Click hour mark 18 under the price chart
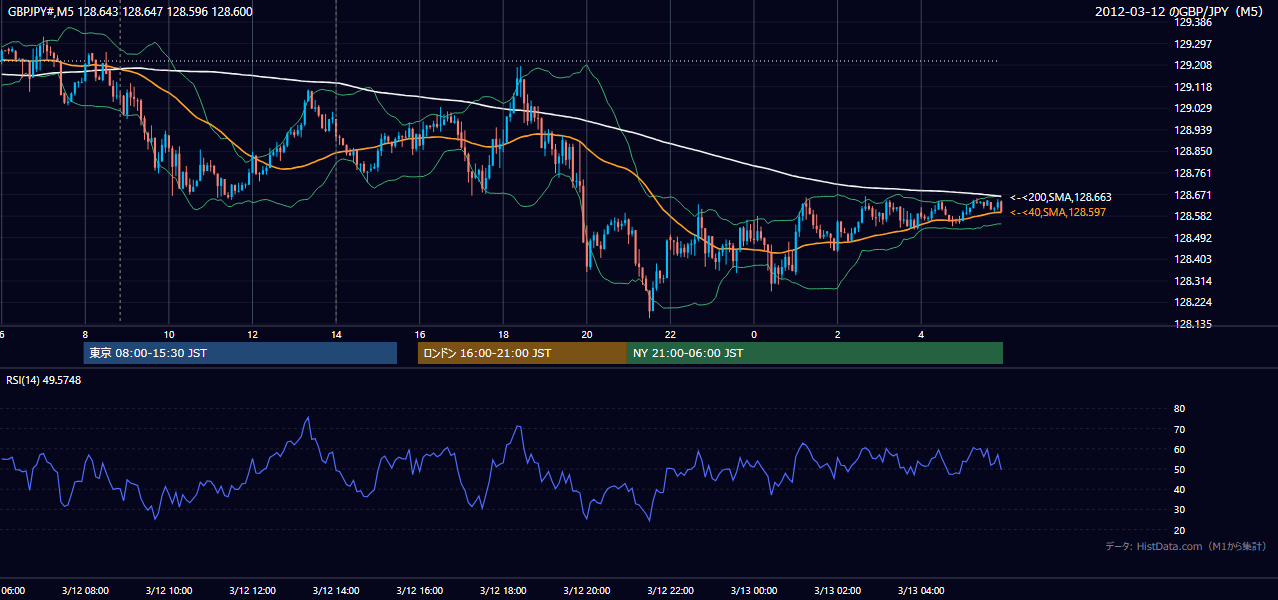1278x600 pixels. point(503,334)
